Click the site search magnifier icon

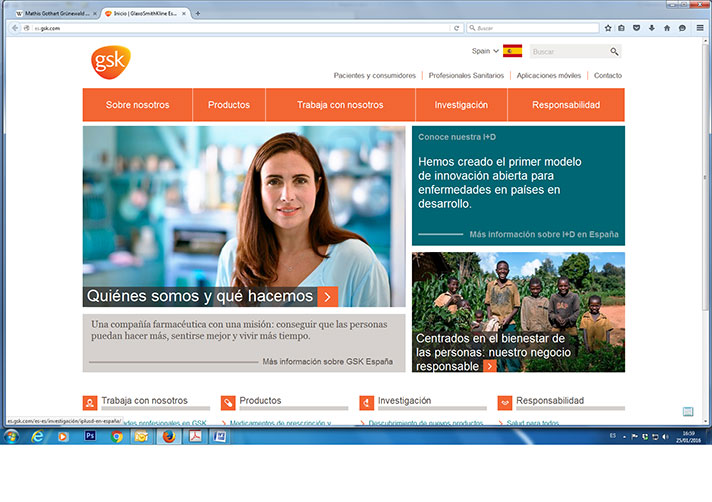click(614, 51)
